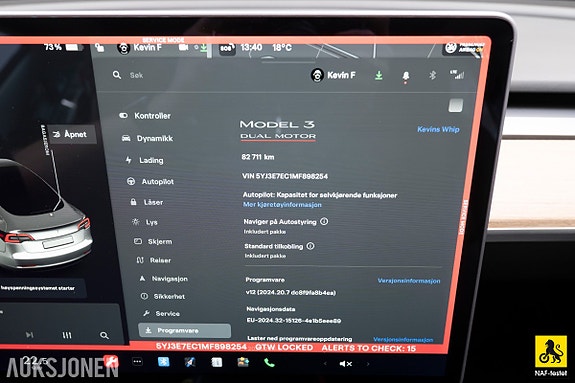Image resolution: width=575 pixels, height=383 pixels.
Task: Open notifications bell icon
Action: point(406,76)
